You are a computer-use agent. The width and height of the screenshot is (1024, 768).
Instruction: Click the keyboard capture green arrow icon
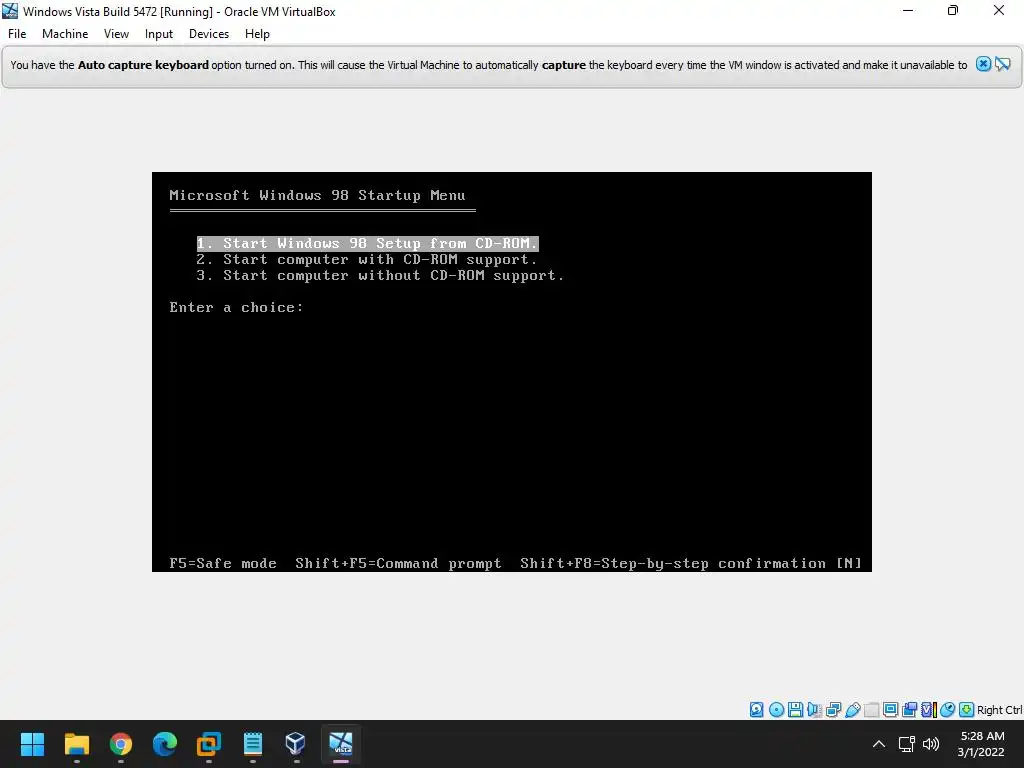point(967,709)
